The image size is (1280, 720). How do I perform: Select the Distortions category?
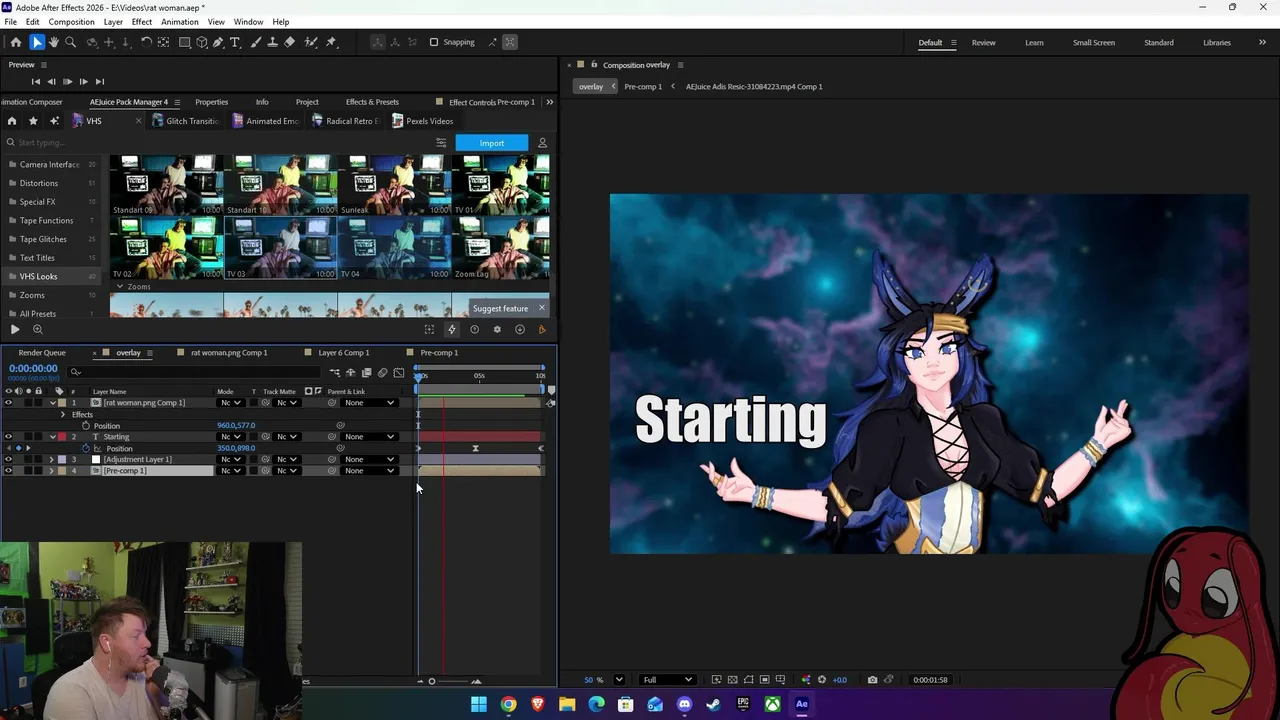point(39,183)
